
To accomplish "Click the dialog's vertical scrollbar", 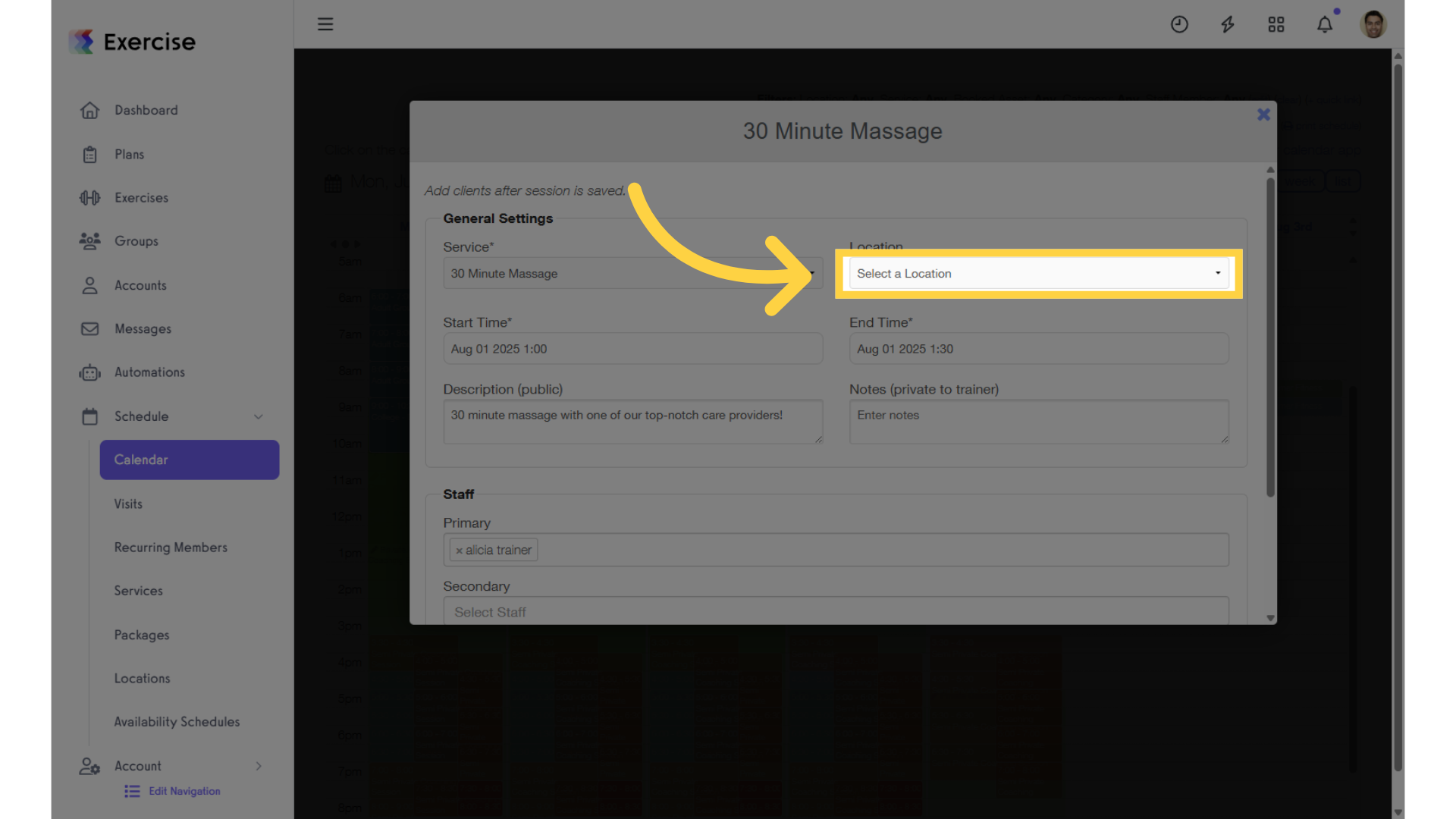I will 1270,337.
